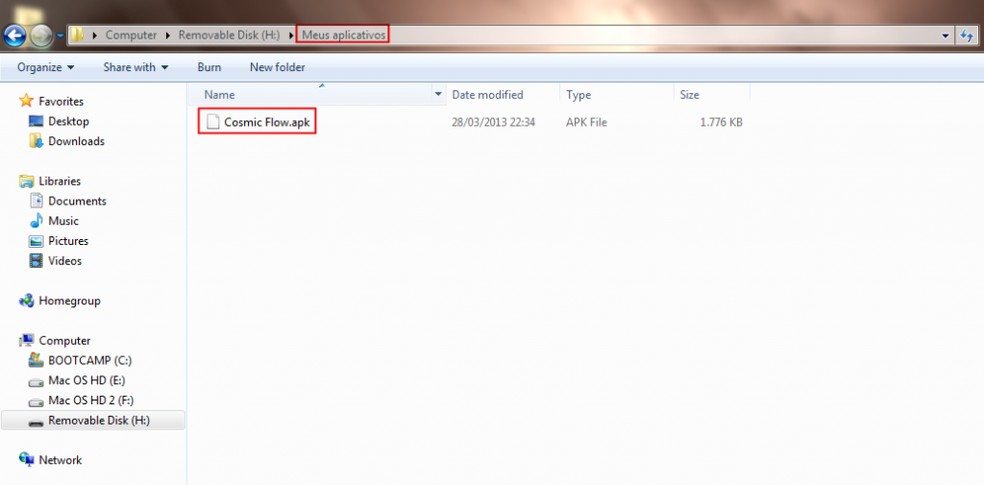Click the Forward navigation arrow button
The image size is (984, 485).
(41, 36)
